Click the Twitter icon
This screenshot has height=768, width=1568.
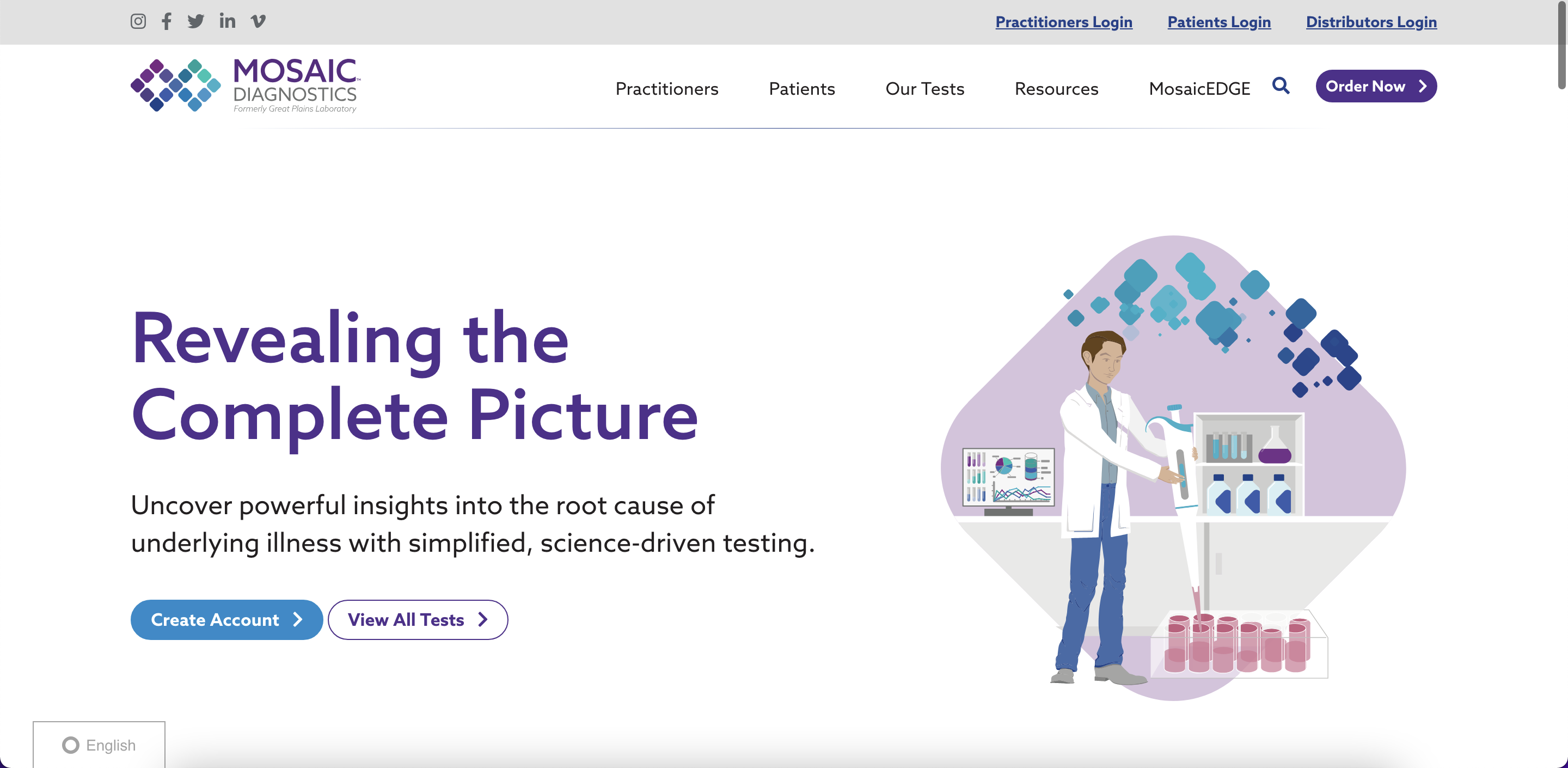coord(196,22)
